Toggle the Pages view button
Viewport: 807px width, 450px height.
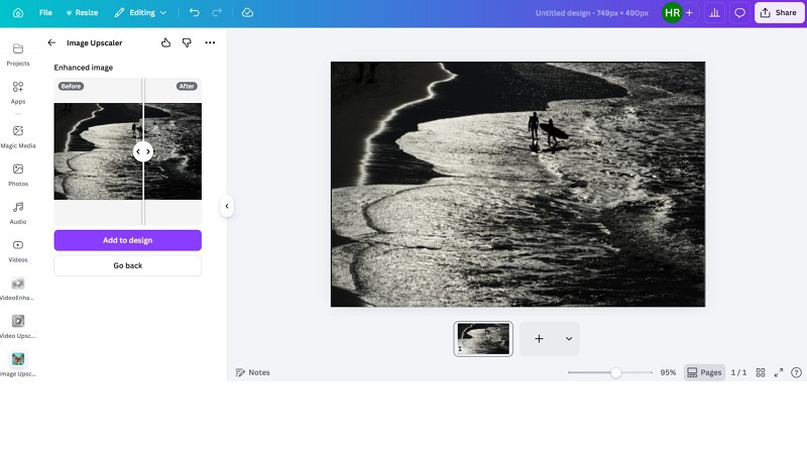704,372
